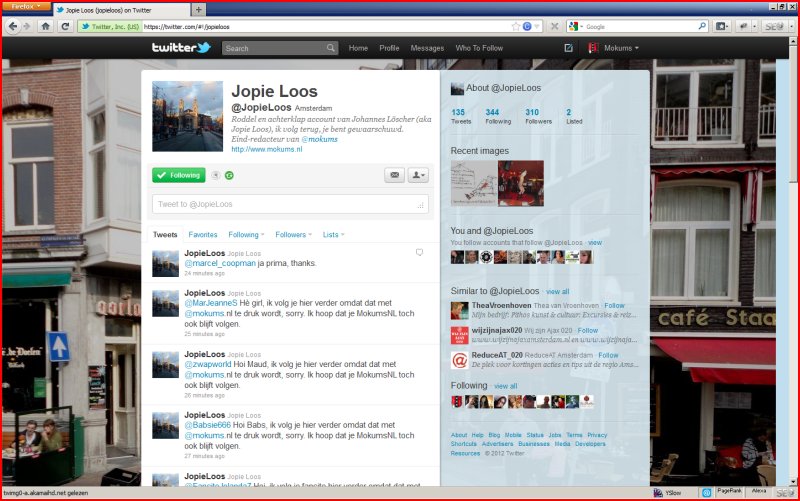The height and width of the screenshot is (501, 800).
Task: Open the address bar history dropdown arrow
Action: 537,27
